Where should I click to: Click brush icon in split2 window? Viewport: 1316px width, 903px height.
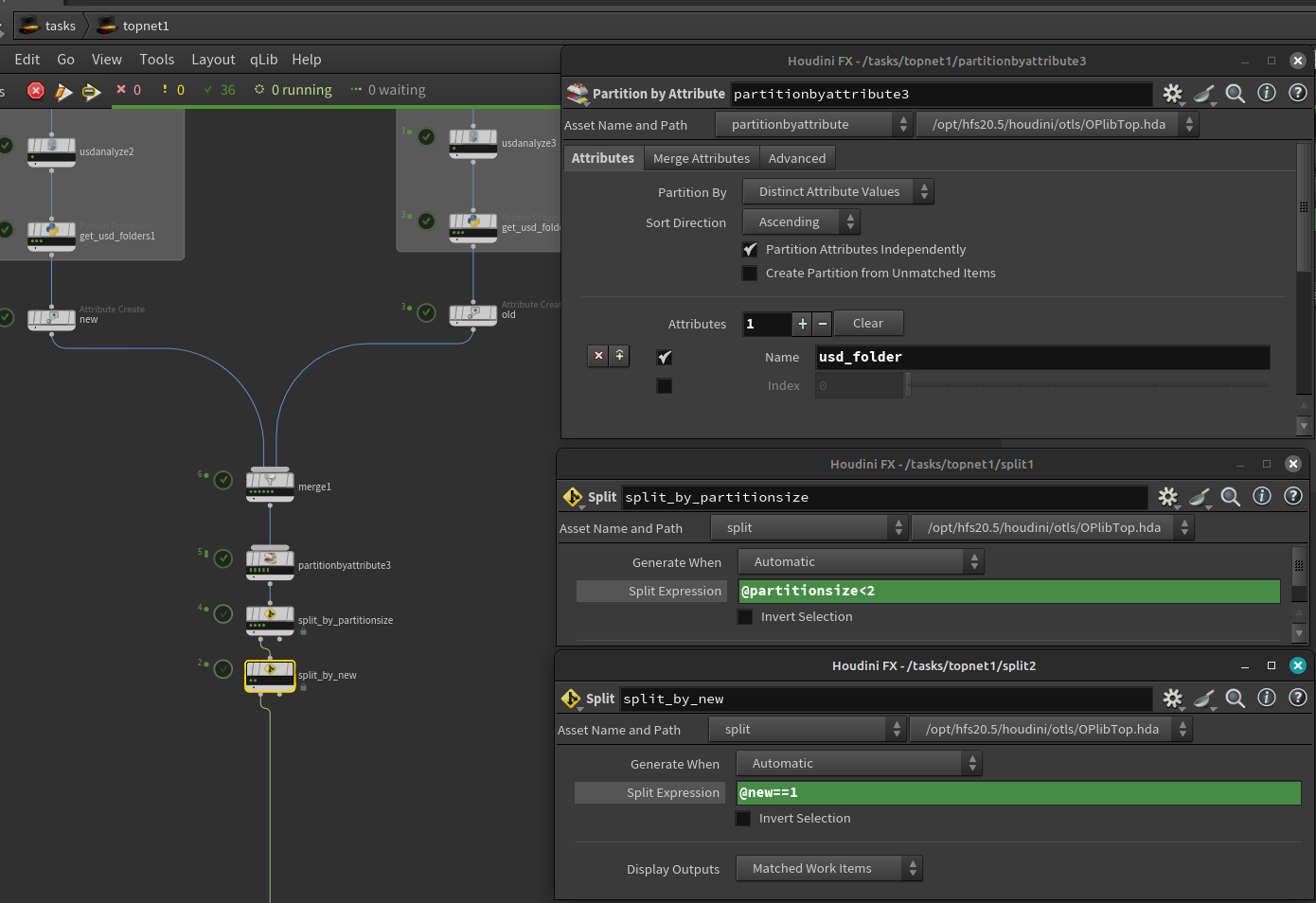1203,698
